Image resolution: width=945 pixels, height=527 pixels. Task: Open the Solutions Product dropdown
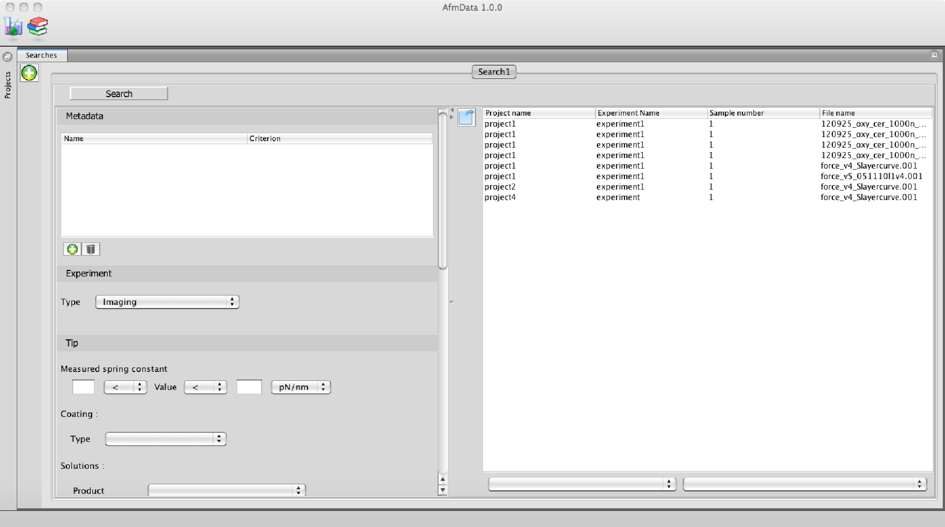click(x=226, y=491)
